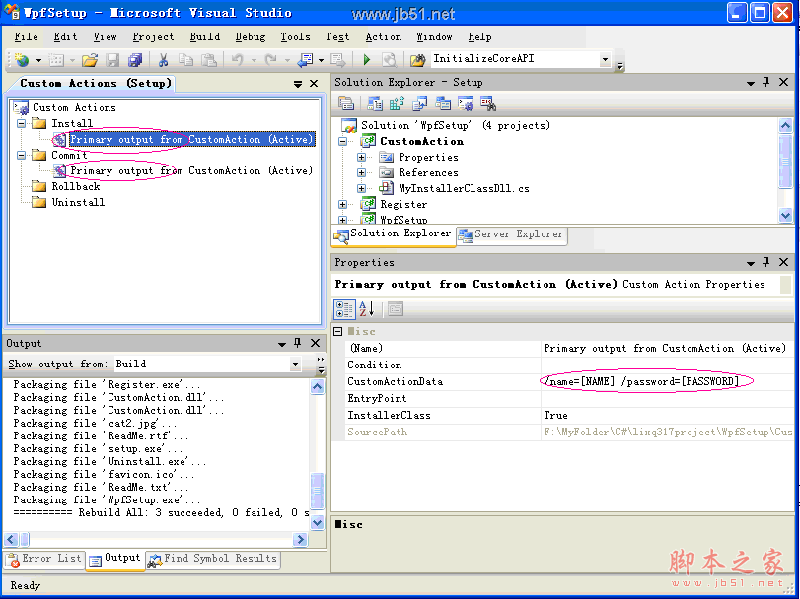Open the Output window position menu
The height and width of the screenshot is (599, 800).
point(282,344)
